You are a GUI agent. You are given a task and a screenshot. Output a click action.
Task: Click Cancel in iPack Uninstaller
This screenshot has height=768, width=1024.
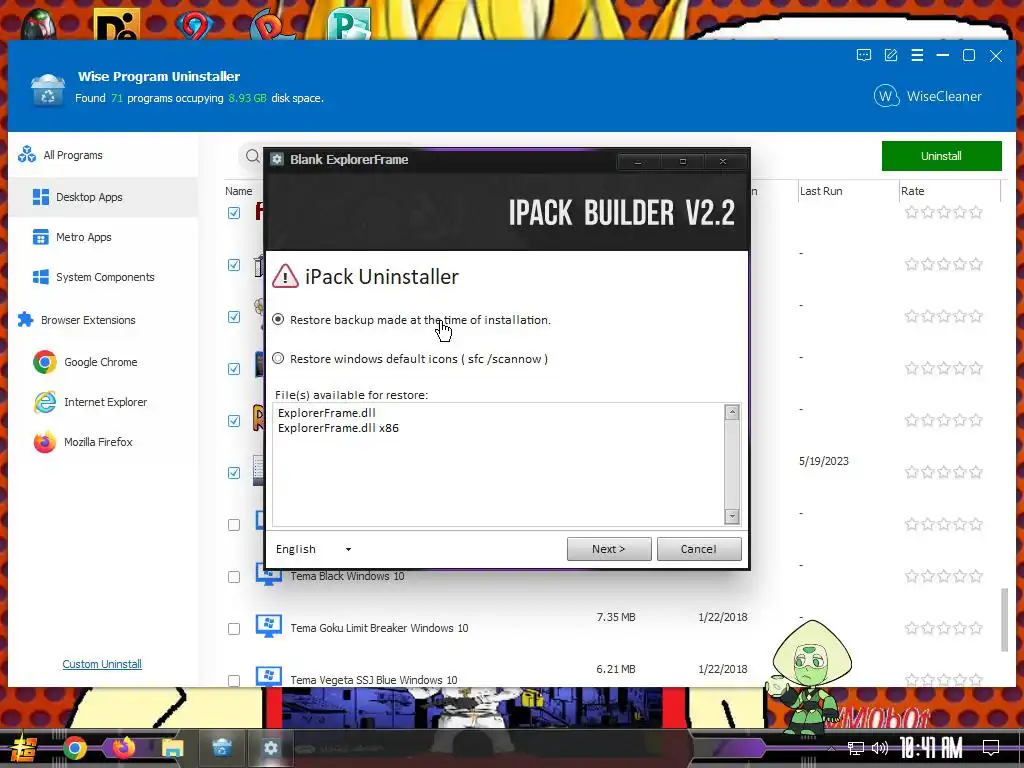[x=699, y=549]
